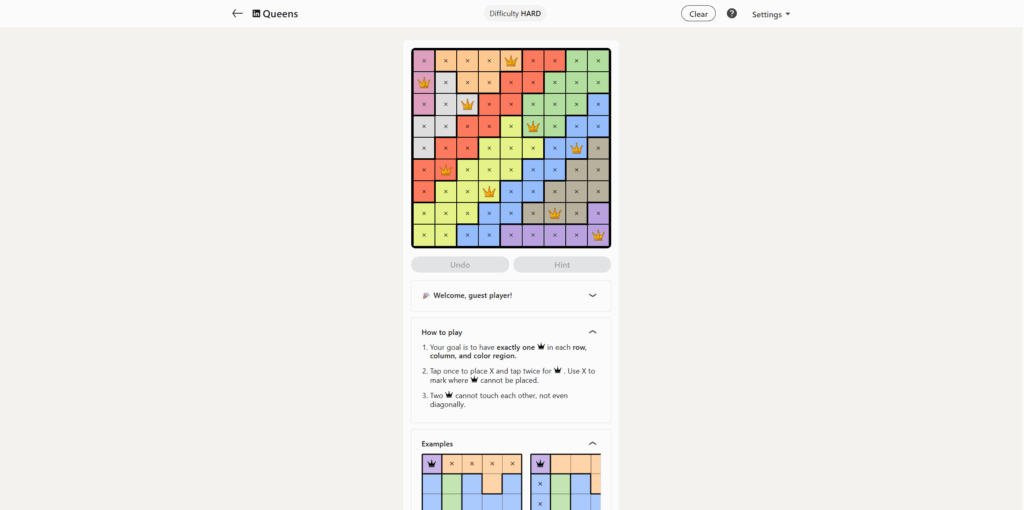
Task: Go back using the left arrow icon
Action: [x=237, y=14]
